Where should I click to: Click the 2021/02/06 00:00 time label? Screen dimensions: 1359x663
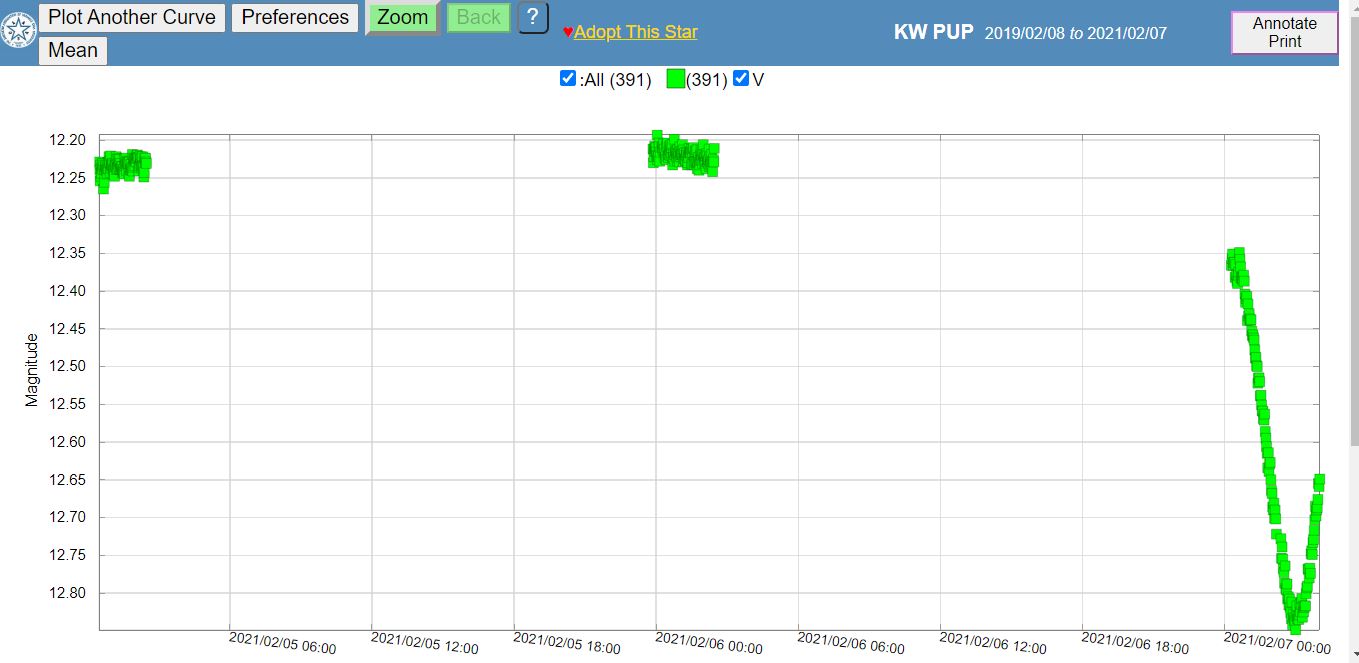coord(709,643)
